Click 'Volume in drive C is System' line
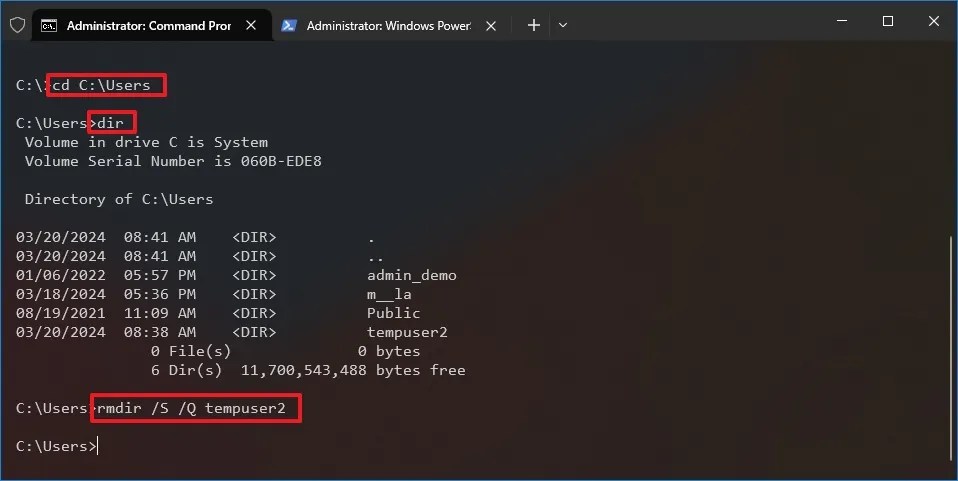Viewport: 958px width, 481px height. (x=146, y=142)
